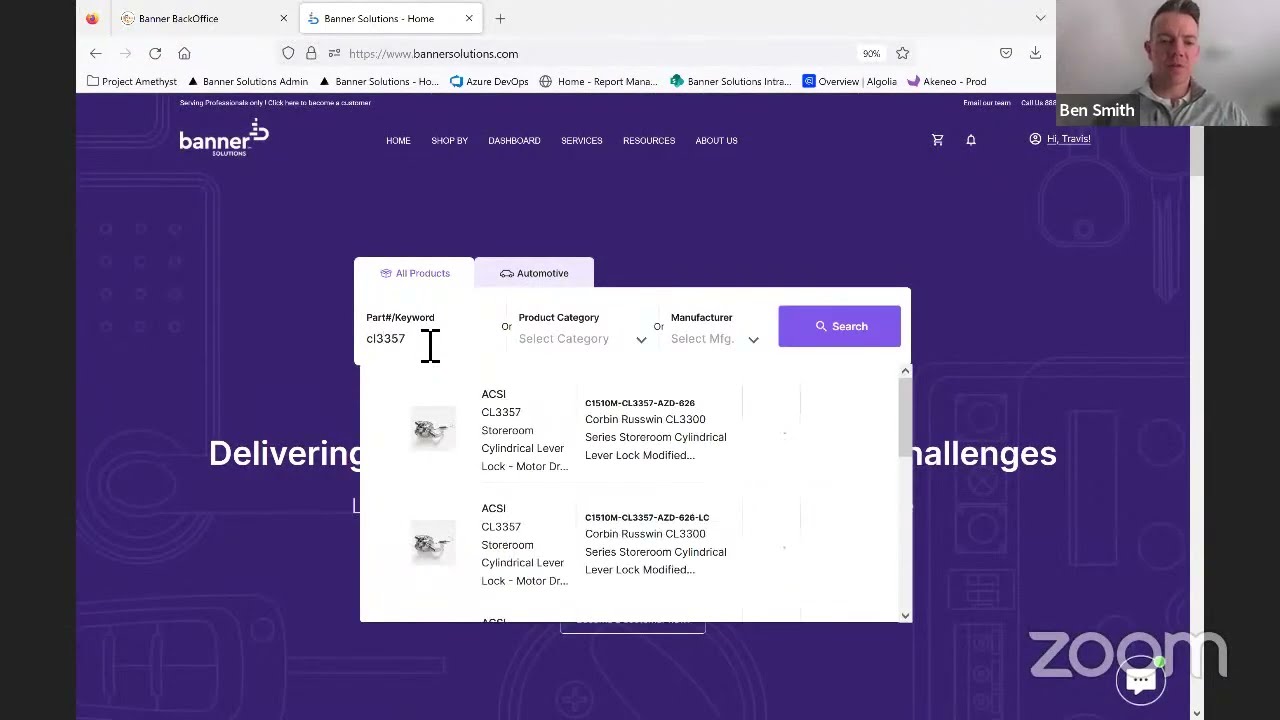Viewport: 1280px width, 720px height.
Task: Open the Akeneo - Prod bookmark
Action: [946, 82]
